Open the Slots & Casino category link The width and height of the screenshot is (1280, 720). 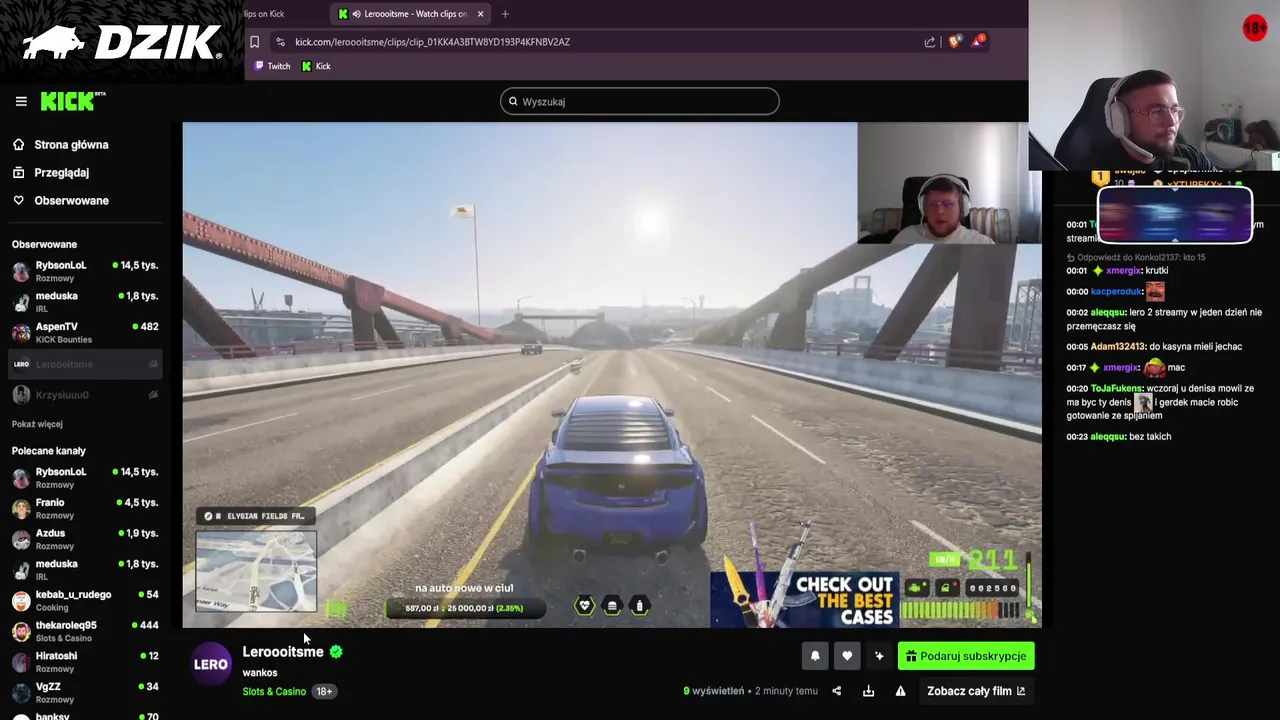(274, 691)
